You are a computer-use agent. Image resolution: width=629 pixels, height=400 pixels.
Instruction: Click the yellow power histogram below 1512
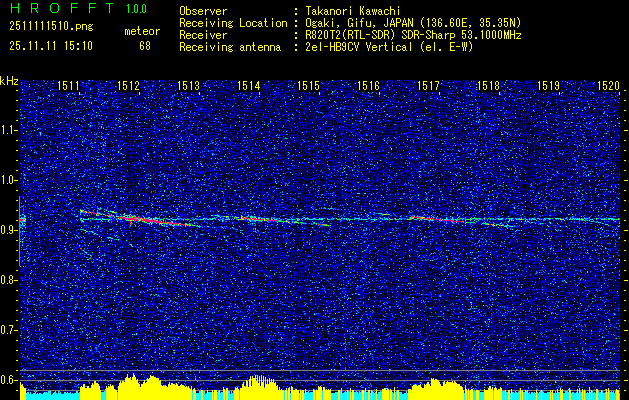[x=130, y=386]
